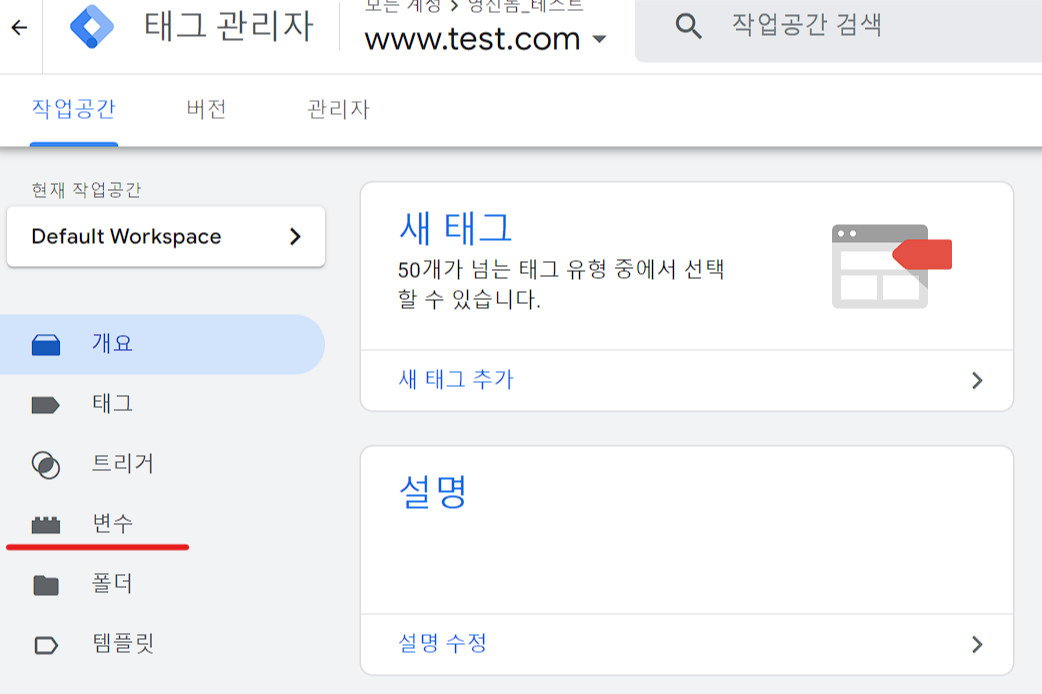Click the Tag Manager logo icon
1042x694 pixels.
click(92, 27)
